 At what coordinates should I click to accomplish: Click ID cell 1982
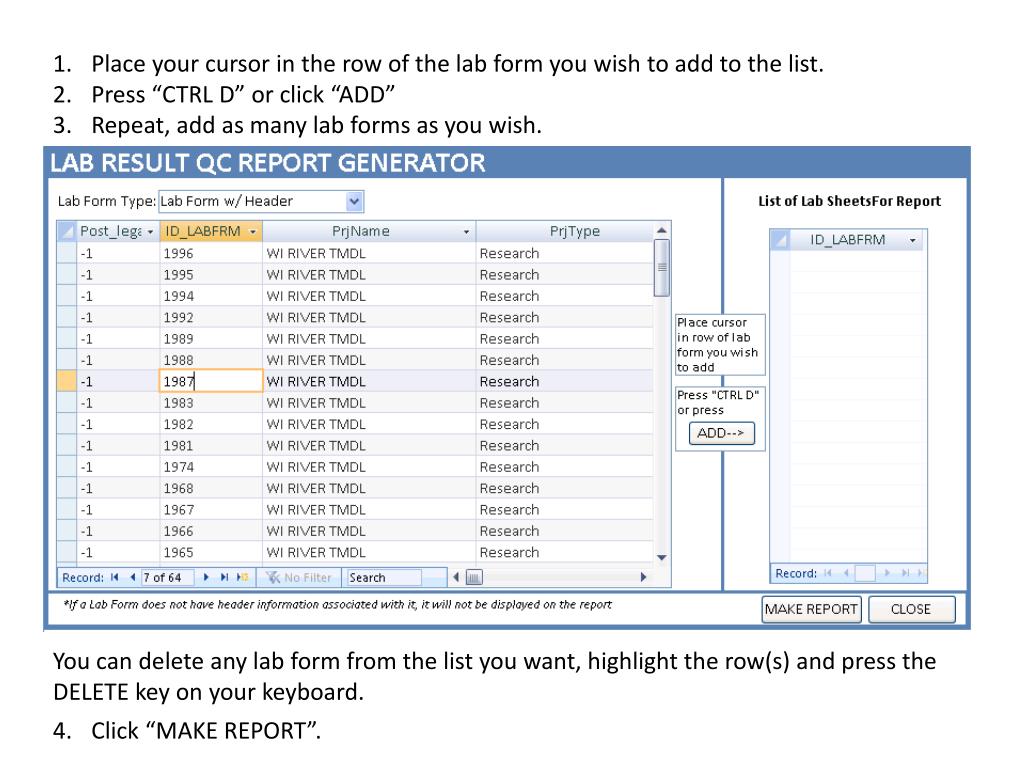210,424
